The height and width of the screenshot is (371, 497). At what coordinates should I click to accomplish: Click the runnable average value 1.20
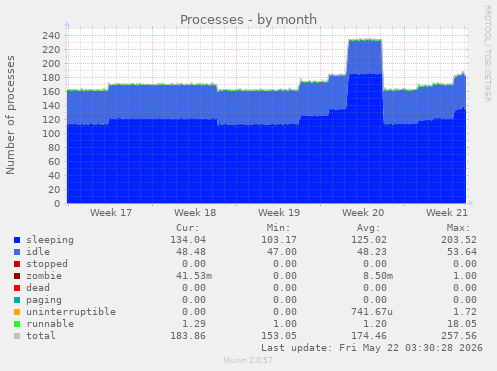375,324
